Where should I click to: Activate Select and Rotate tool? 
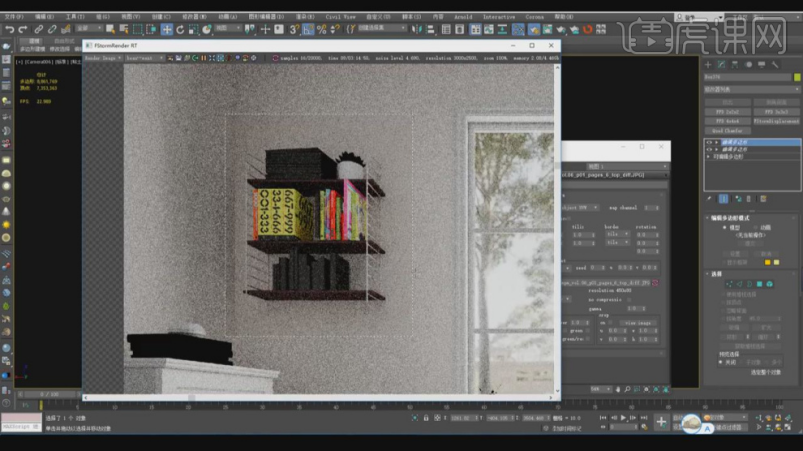(180, 29)
